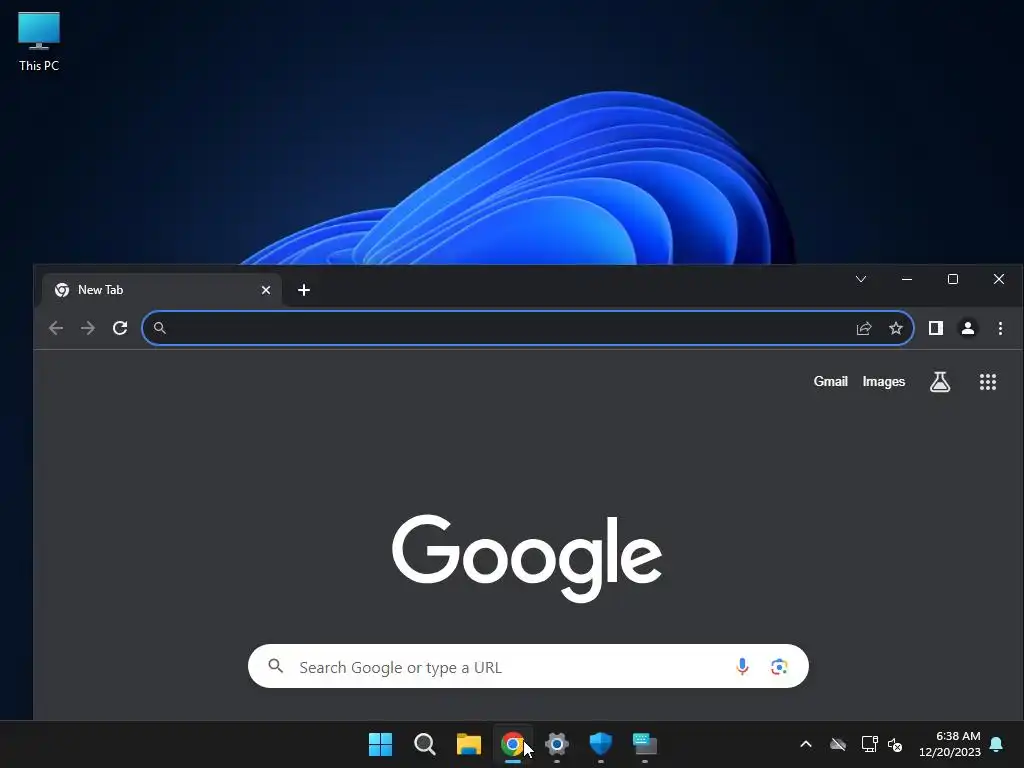
Task: Minimize the Chrome window
Action: (906, 280)
